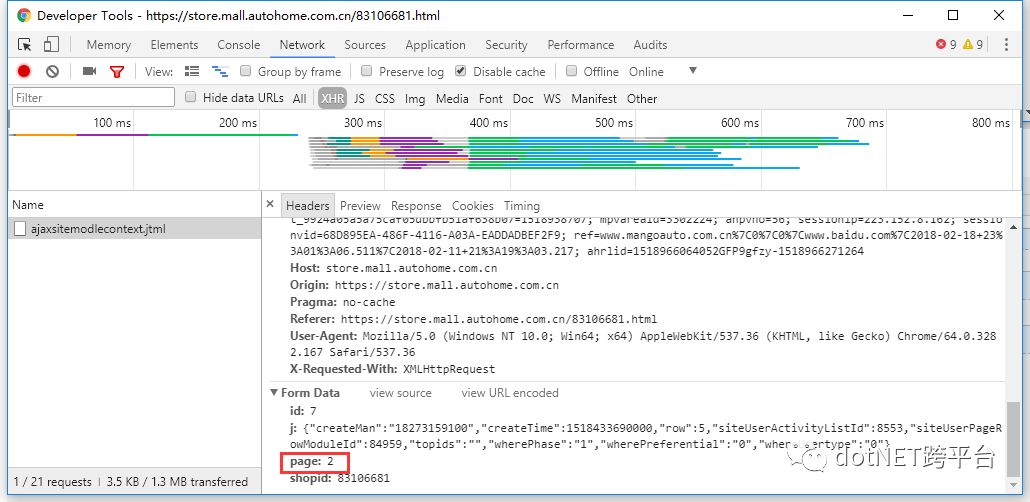Filter requests by JS
The height and width of the screenshot is (502, 1030).
click(x=359, y=99)
